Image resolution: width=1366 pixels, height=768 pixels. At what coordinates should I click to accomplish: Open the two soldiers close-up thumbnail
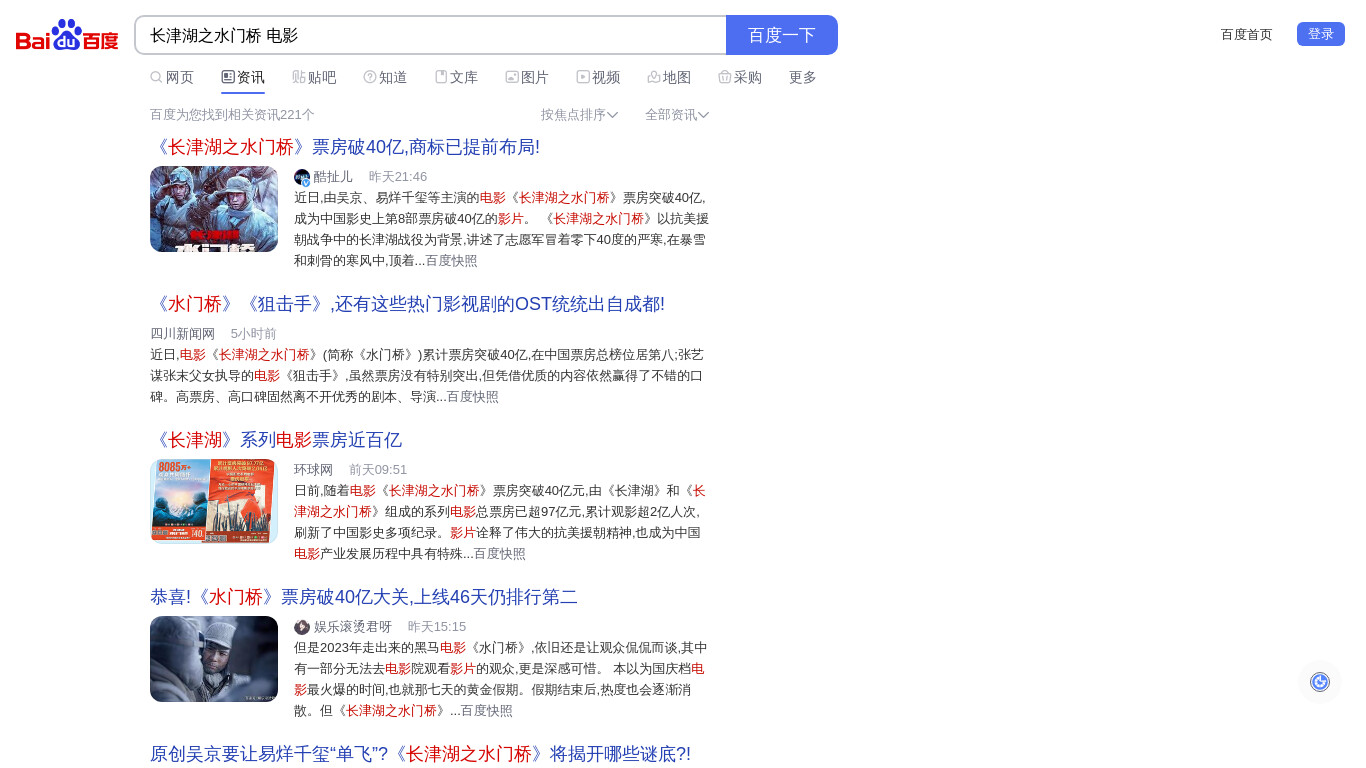(x=214, y=659)
